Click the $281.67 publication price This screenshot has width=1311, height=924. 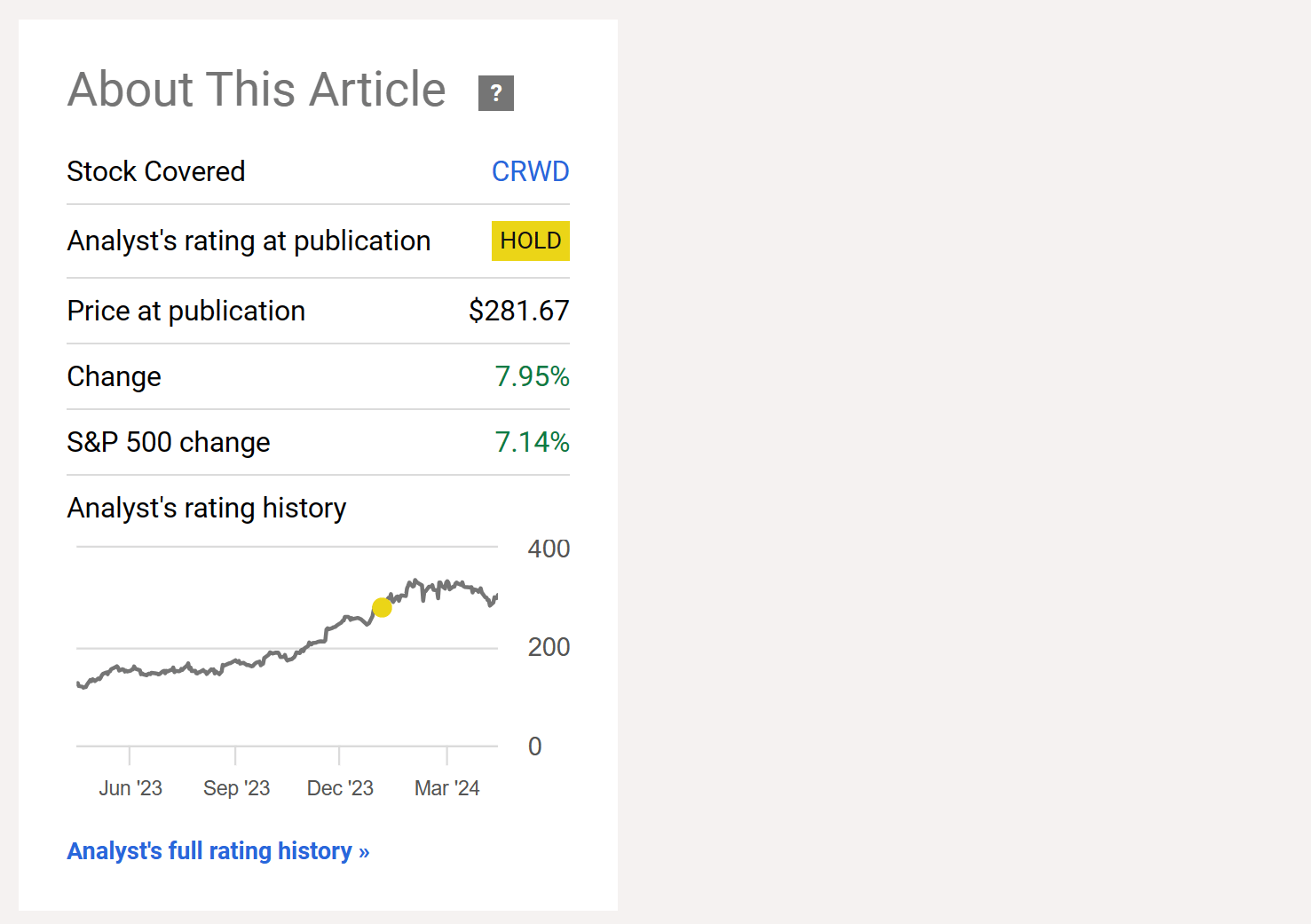click(519, 311)
